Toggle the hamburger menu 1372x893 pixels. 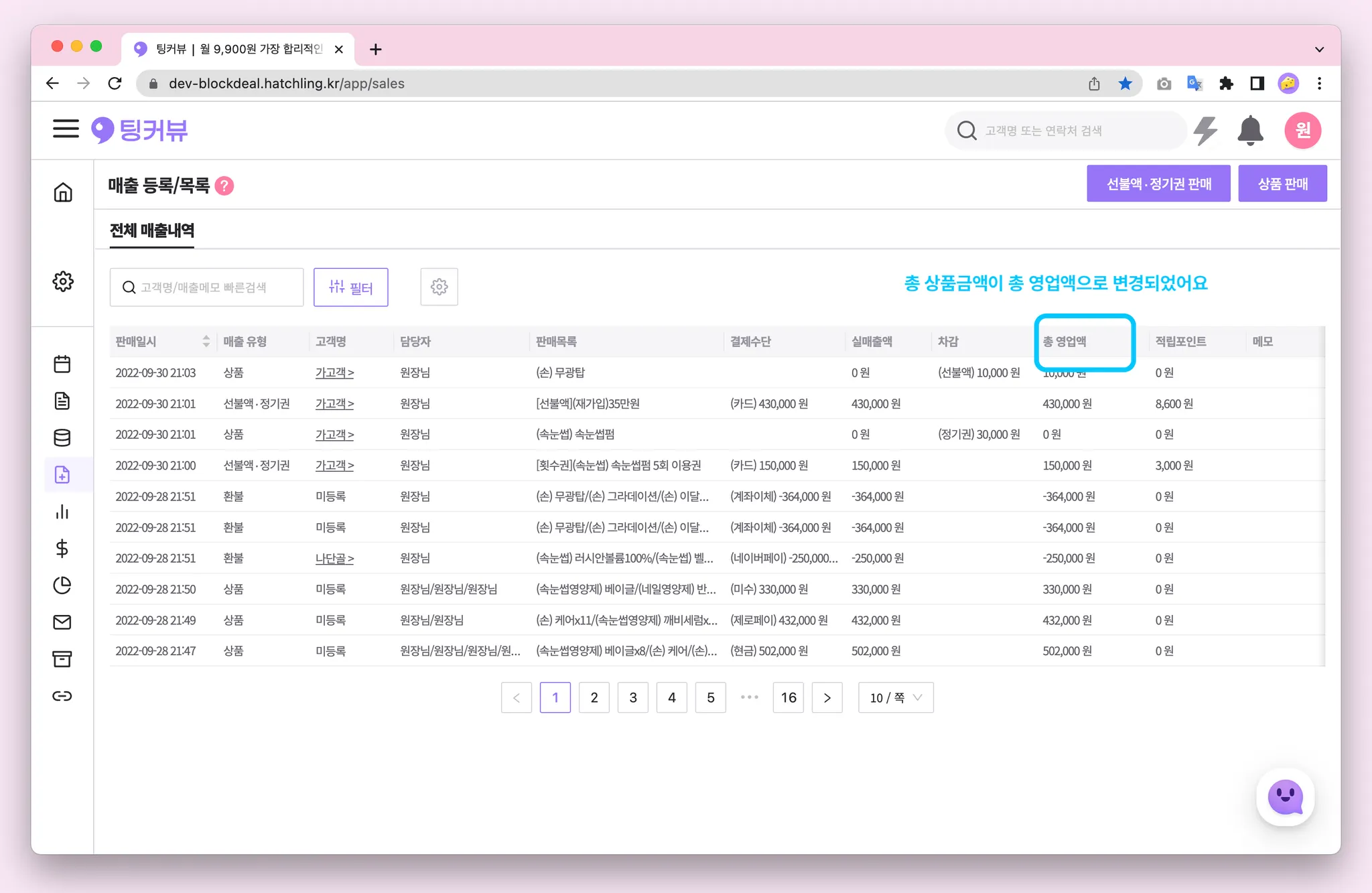[x=66, y=129]
